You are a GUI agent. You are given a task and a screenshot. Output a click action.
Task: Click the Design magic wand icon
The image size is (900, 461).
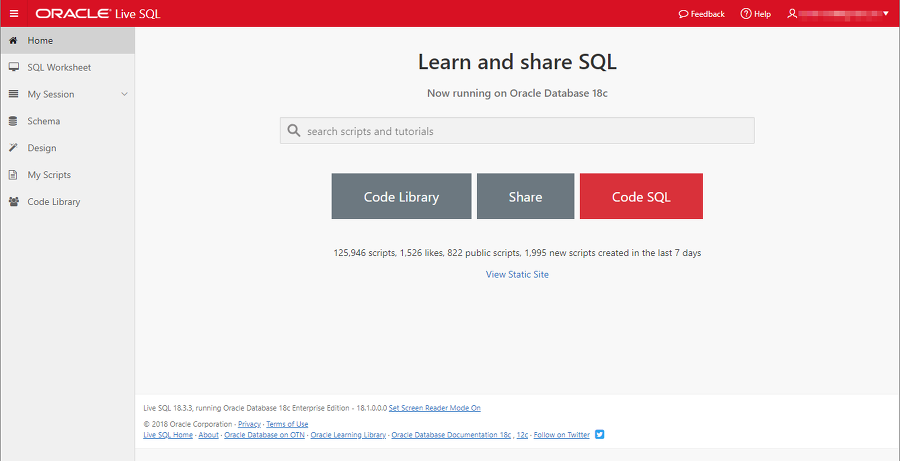coord(14,148)
